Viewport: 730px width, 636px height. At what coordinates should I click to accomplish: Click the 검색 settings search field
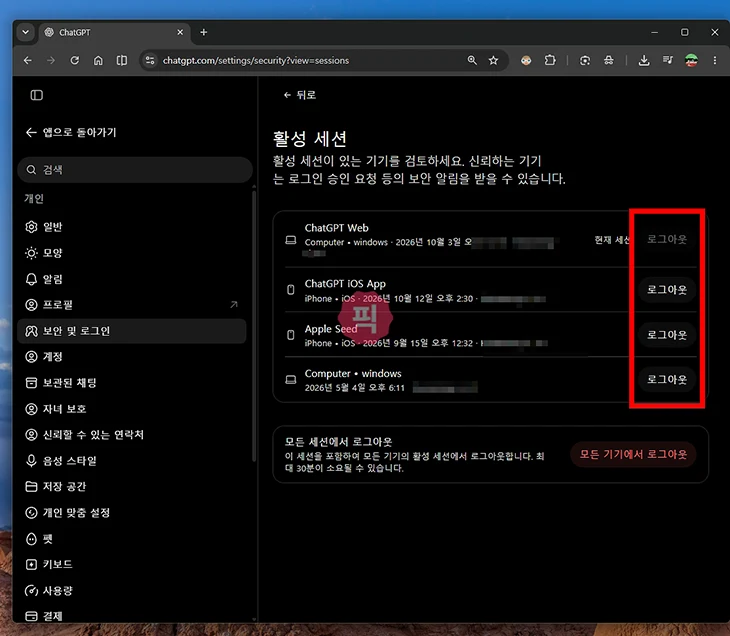coord(135,169)
